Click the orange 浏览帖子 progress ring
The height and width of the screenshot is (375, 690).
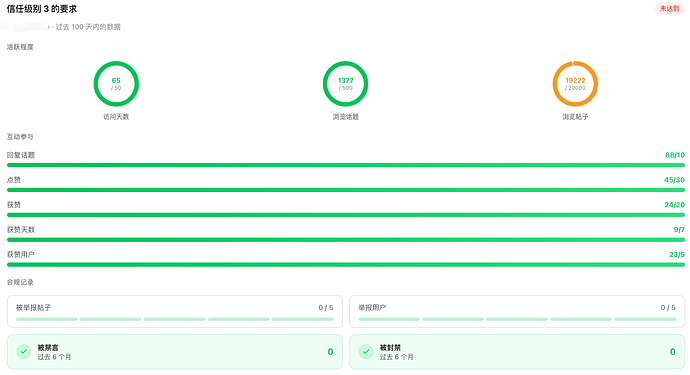(575, 84)
